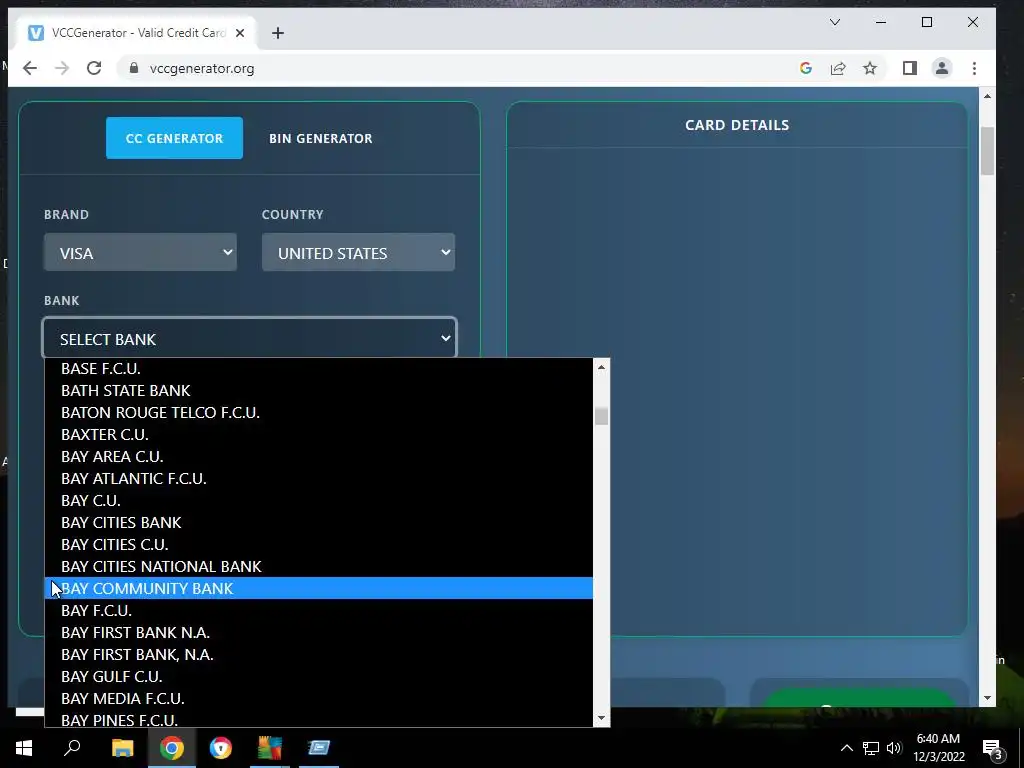
Task: Click the page scrollbar thumb
Action: pyautogui.click(x=987, y=151)
